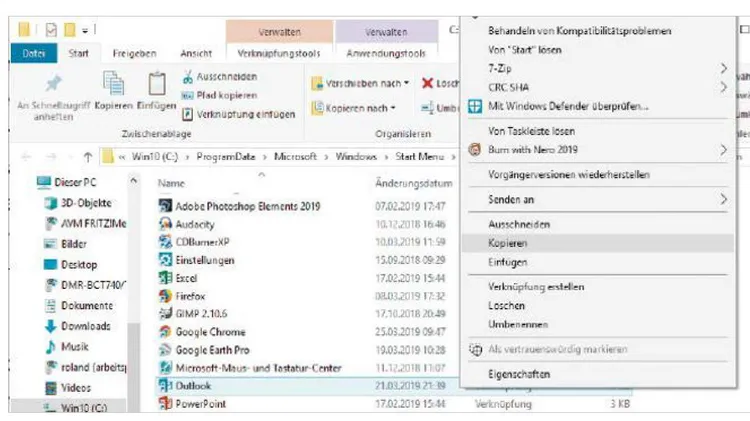750x421 pixels.
Task: Click the navigation pane scroll-up arrow
Action: [133, 181]
